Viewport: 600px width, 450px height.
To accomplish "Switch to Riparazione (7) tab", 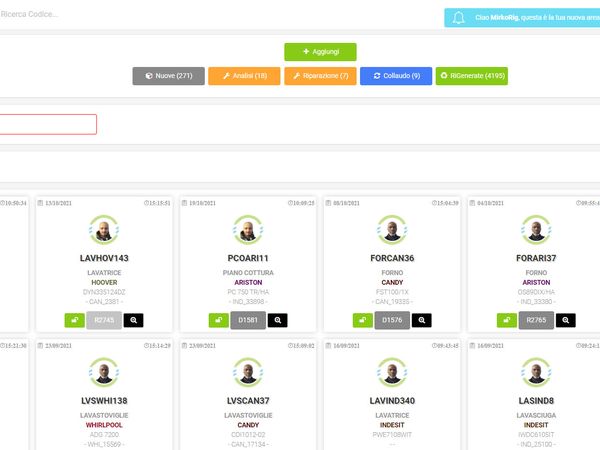I will [x=320, y=76].
